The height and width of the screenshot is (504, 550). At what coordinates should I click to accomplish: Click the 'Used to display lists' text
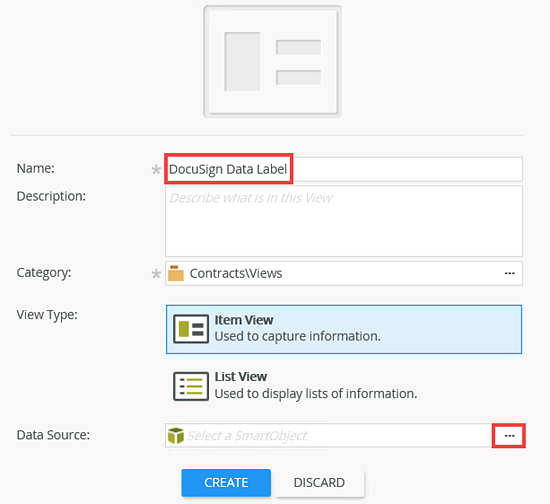(x=316, y=394)
